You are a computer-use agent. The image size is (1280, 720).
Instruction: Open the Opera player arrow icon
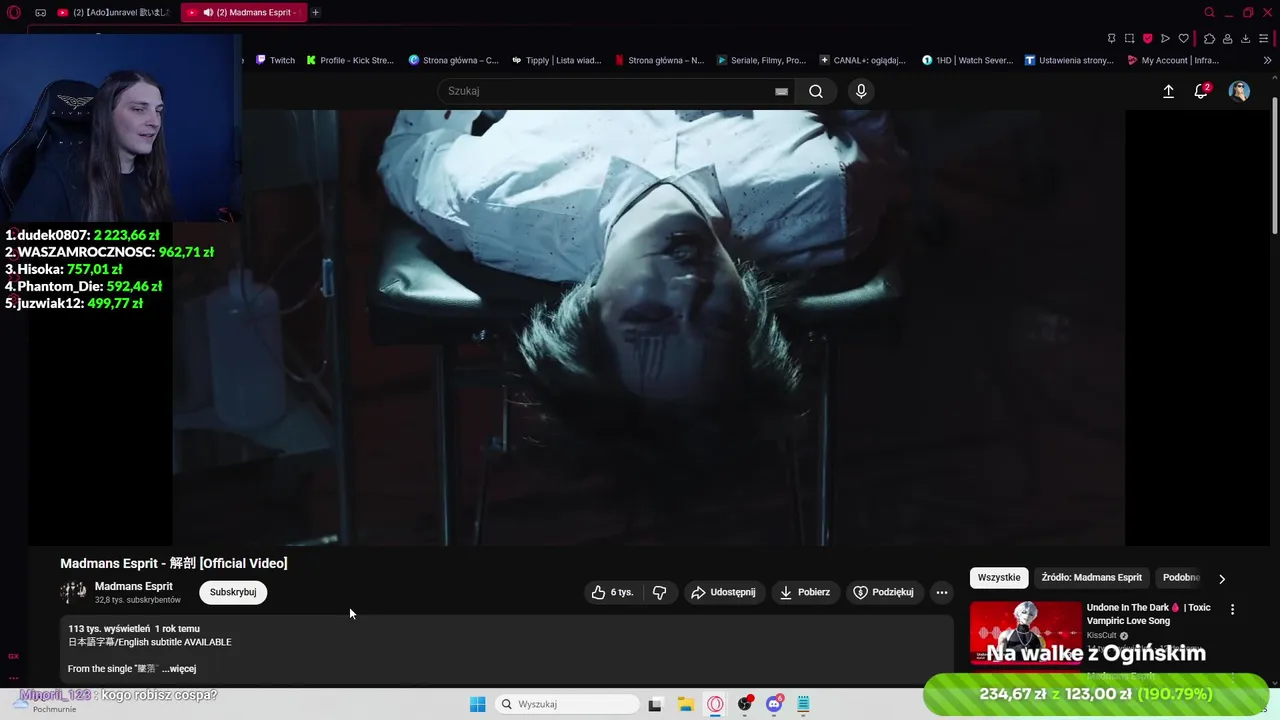[1165, 38]
